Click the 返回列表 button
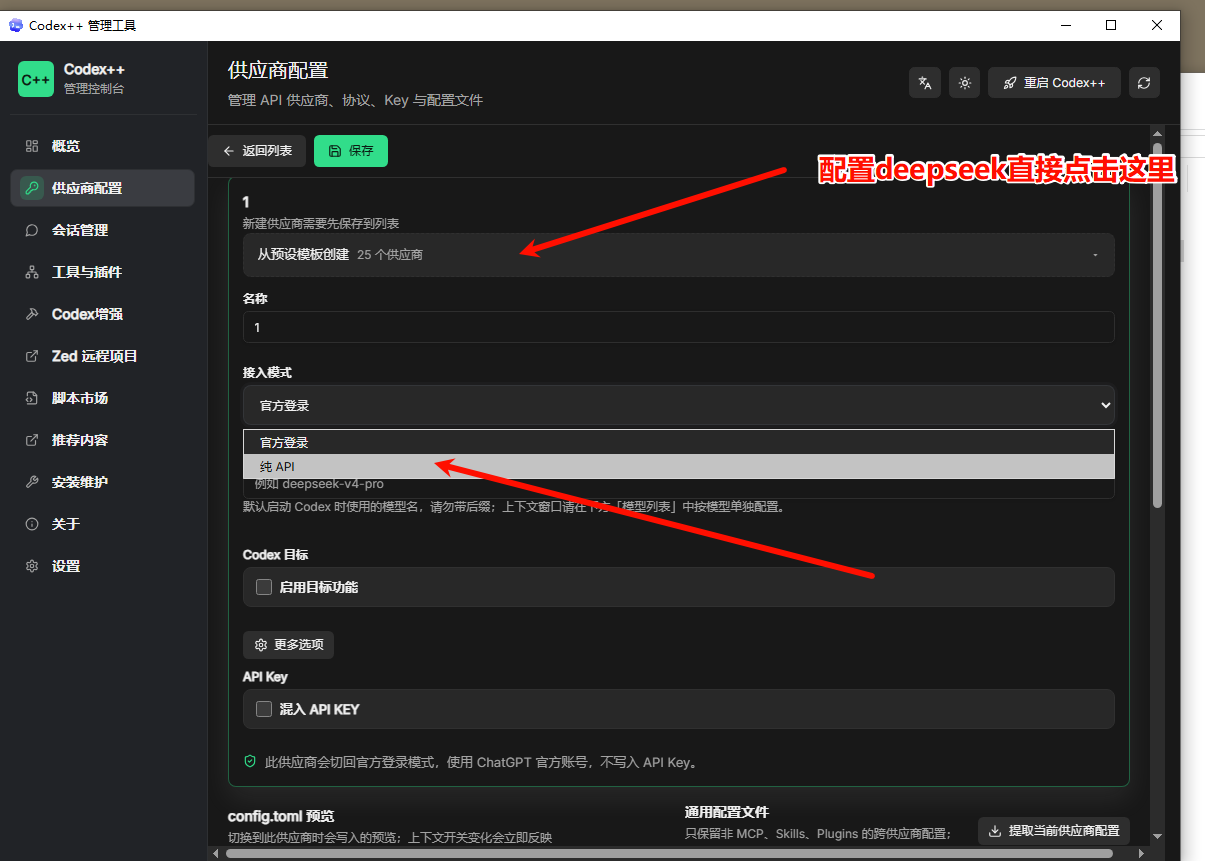1205x861 pixels. coord(257,151)
